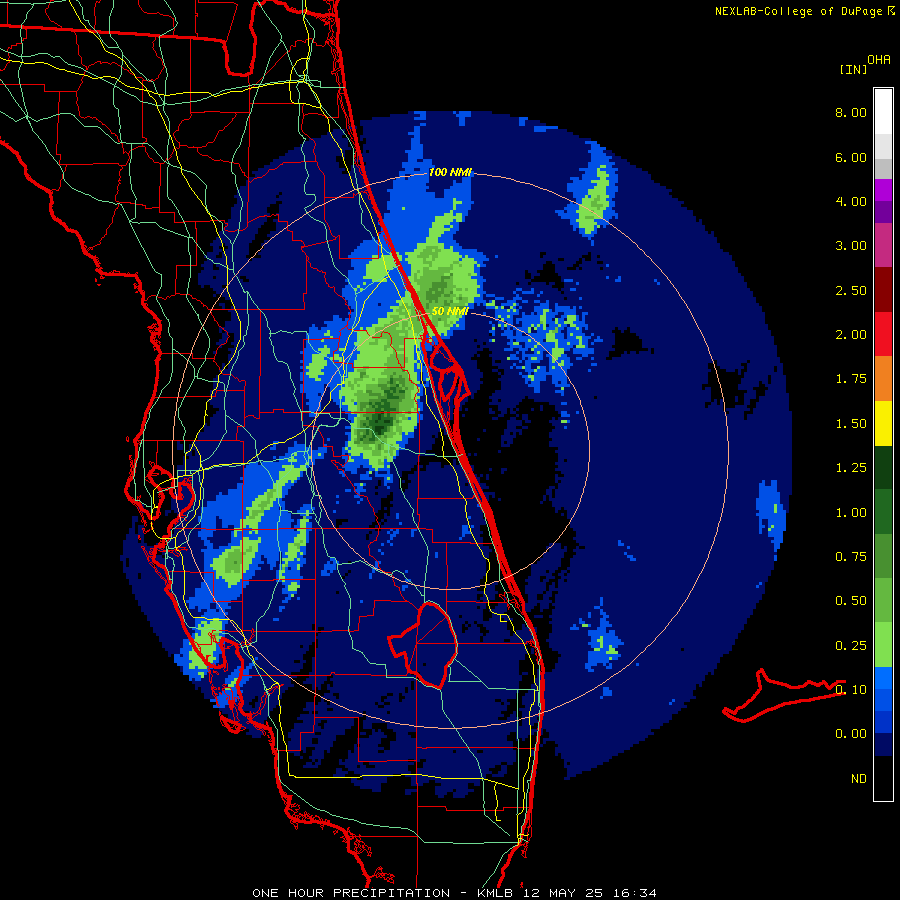The height and width of the screenshot is (900, 900).
Task: Click the pink 3.00 inch legend swatch
Action: [x=883, y=245]
